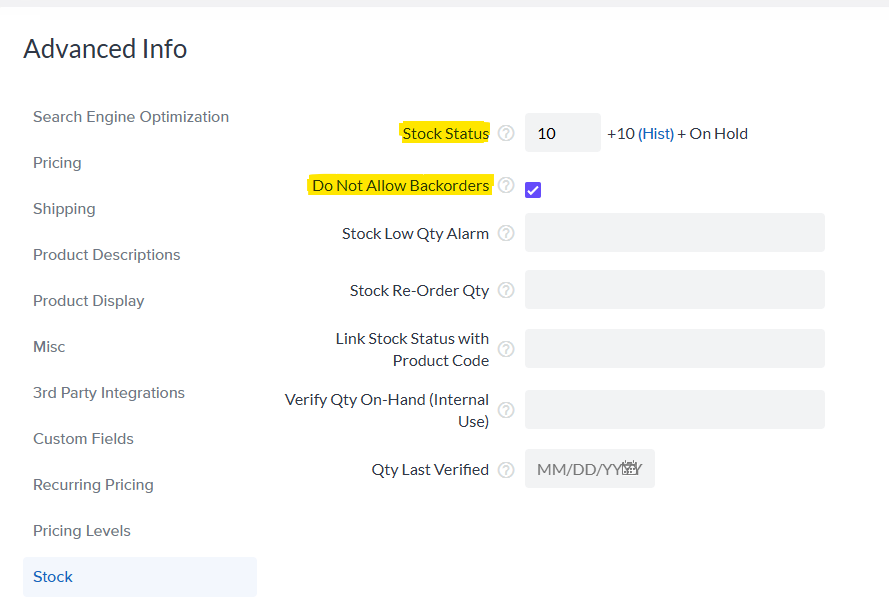Image resolution: width=889 pixels, height=614 pixels.
Task: Click the Stock Re-Order Qty field
Action: click(674, 290)
